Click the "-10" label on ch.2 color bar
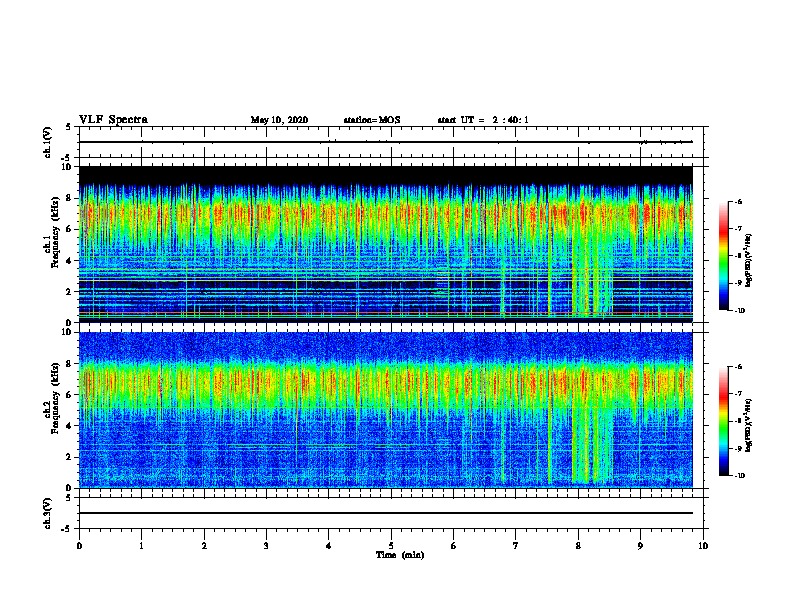The height and width of the screenshot is (612, 792). (739, 476)
